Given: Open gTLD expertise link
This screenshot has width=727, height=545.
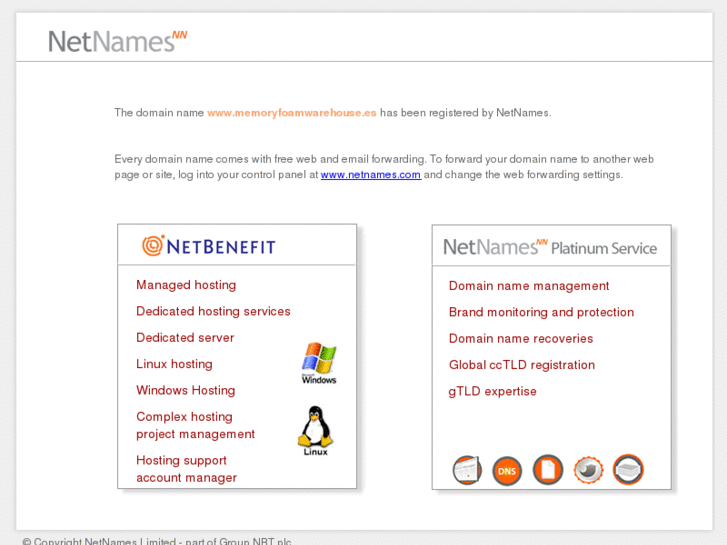Looking at the screenshot, I should point(492,391).
